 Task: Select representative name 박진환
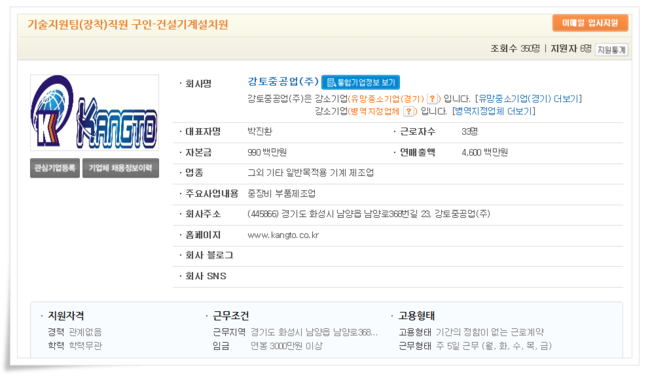[x=260, y=131]
